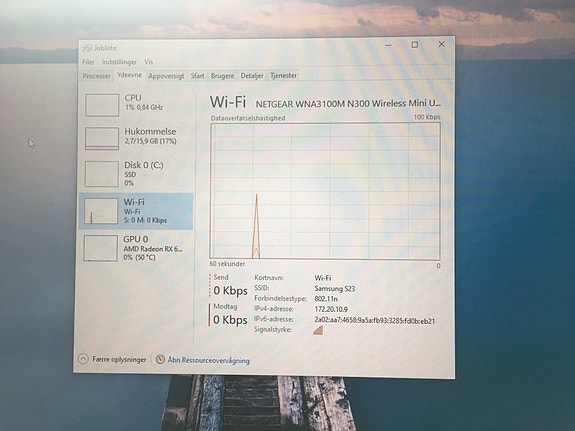
Task: Open the Start tab
Action: [197, 76]
